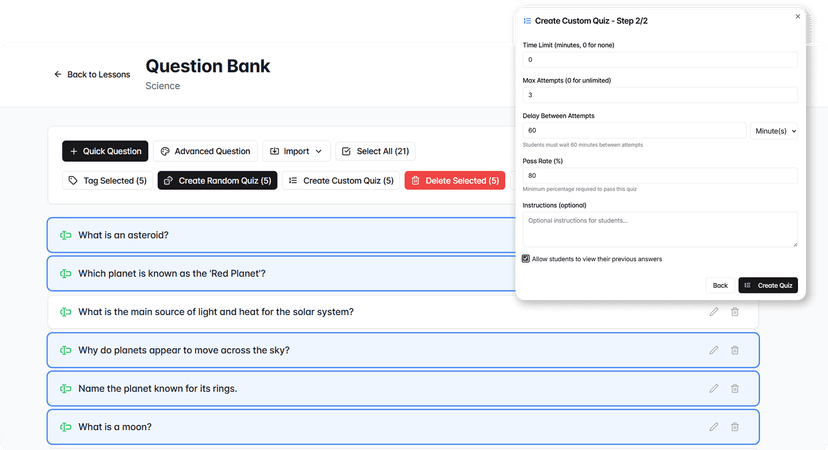This screenshot has height=450, width=828.
Task: Go back to lessons via the Back to Lessons link
Action: coord(92,74)
